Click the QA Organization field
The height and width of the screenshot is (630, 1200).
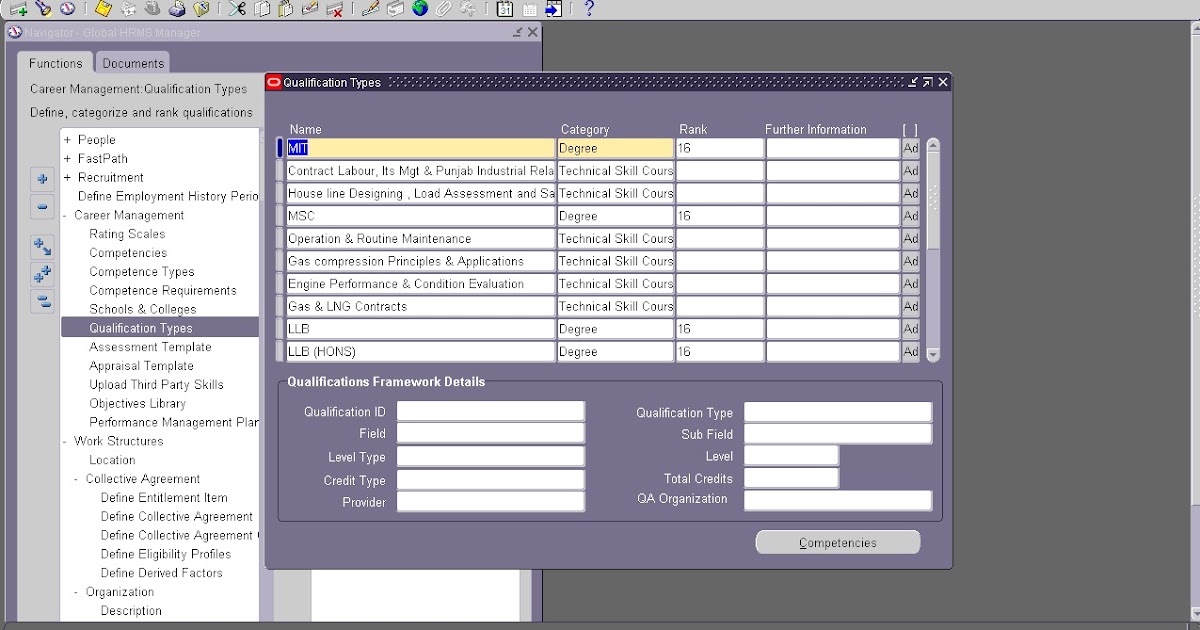pos(838,500)
